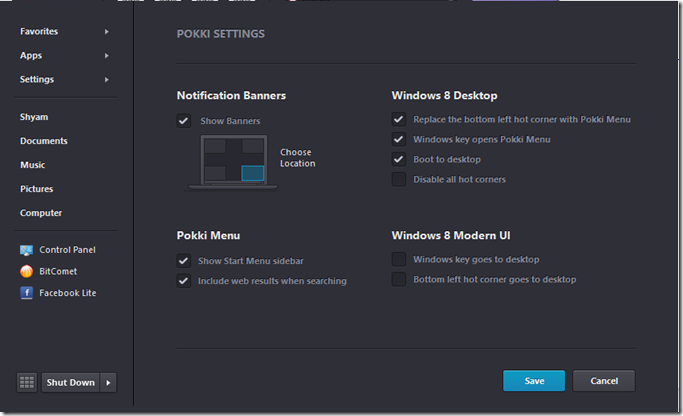
Task: Click the Facebook Lite text label
Action: (68, 293)
